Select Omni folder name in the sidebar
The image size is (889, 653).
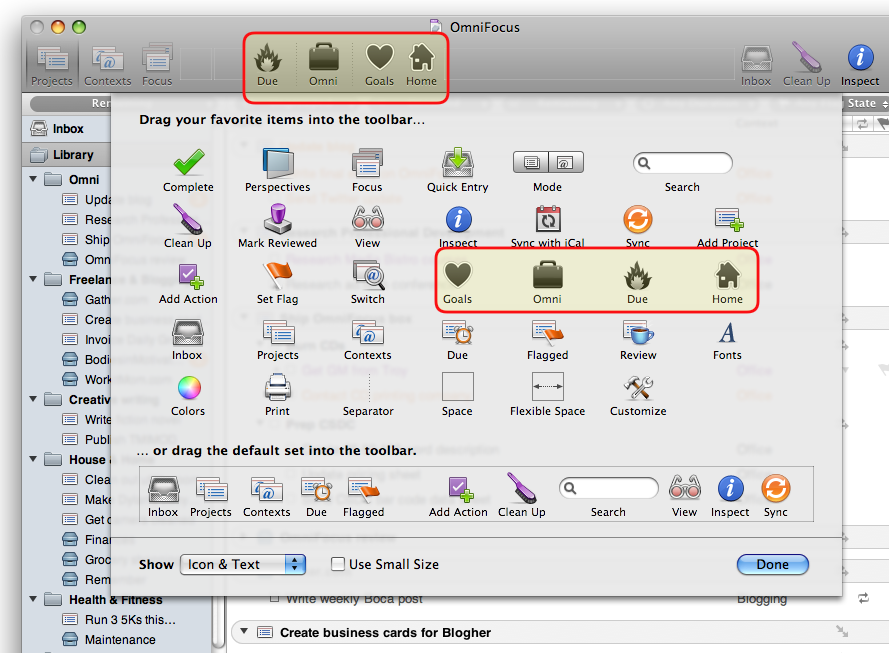click(x=84, y=180)
